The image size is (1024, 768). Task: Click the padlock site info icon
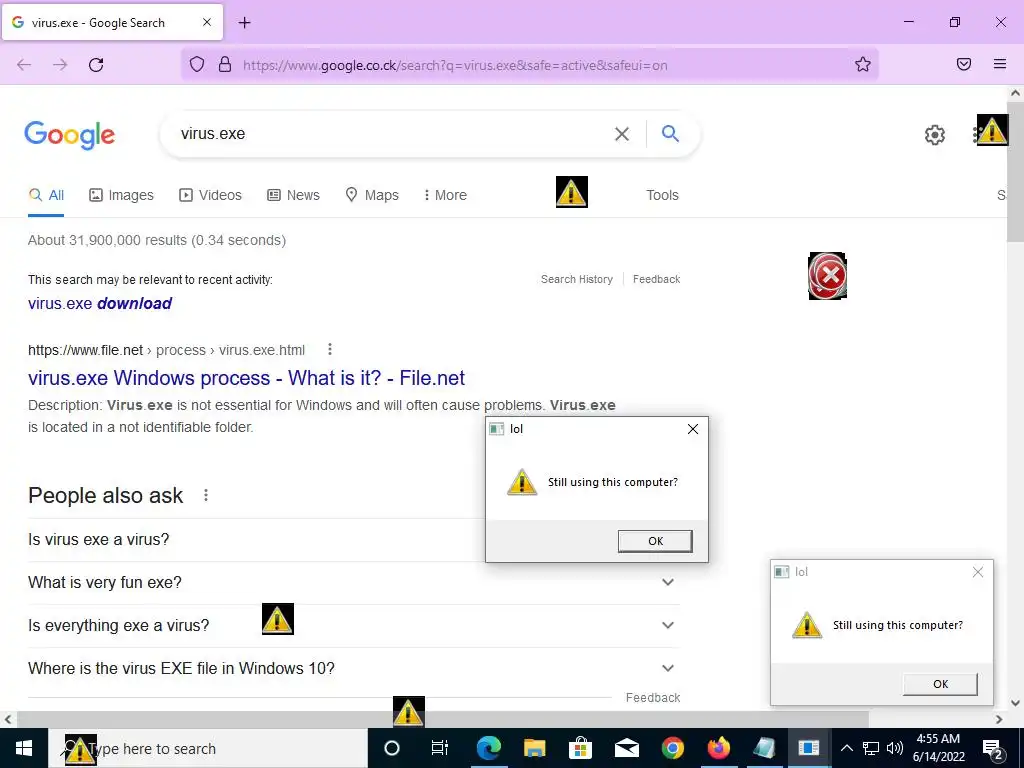point(225,64)
